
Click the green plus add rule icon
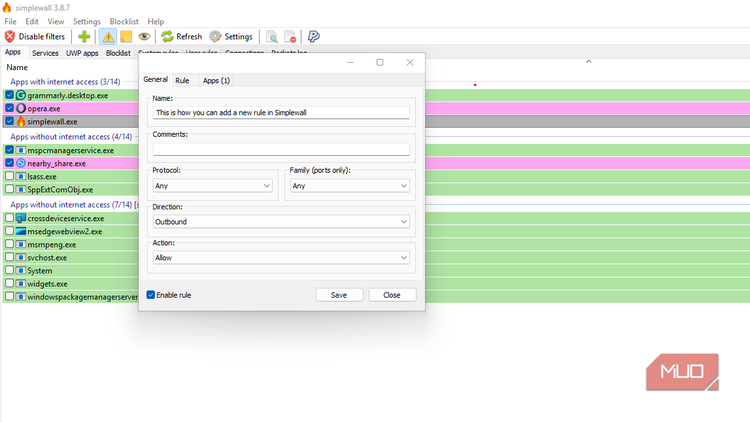coord(84,36)
